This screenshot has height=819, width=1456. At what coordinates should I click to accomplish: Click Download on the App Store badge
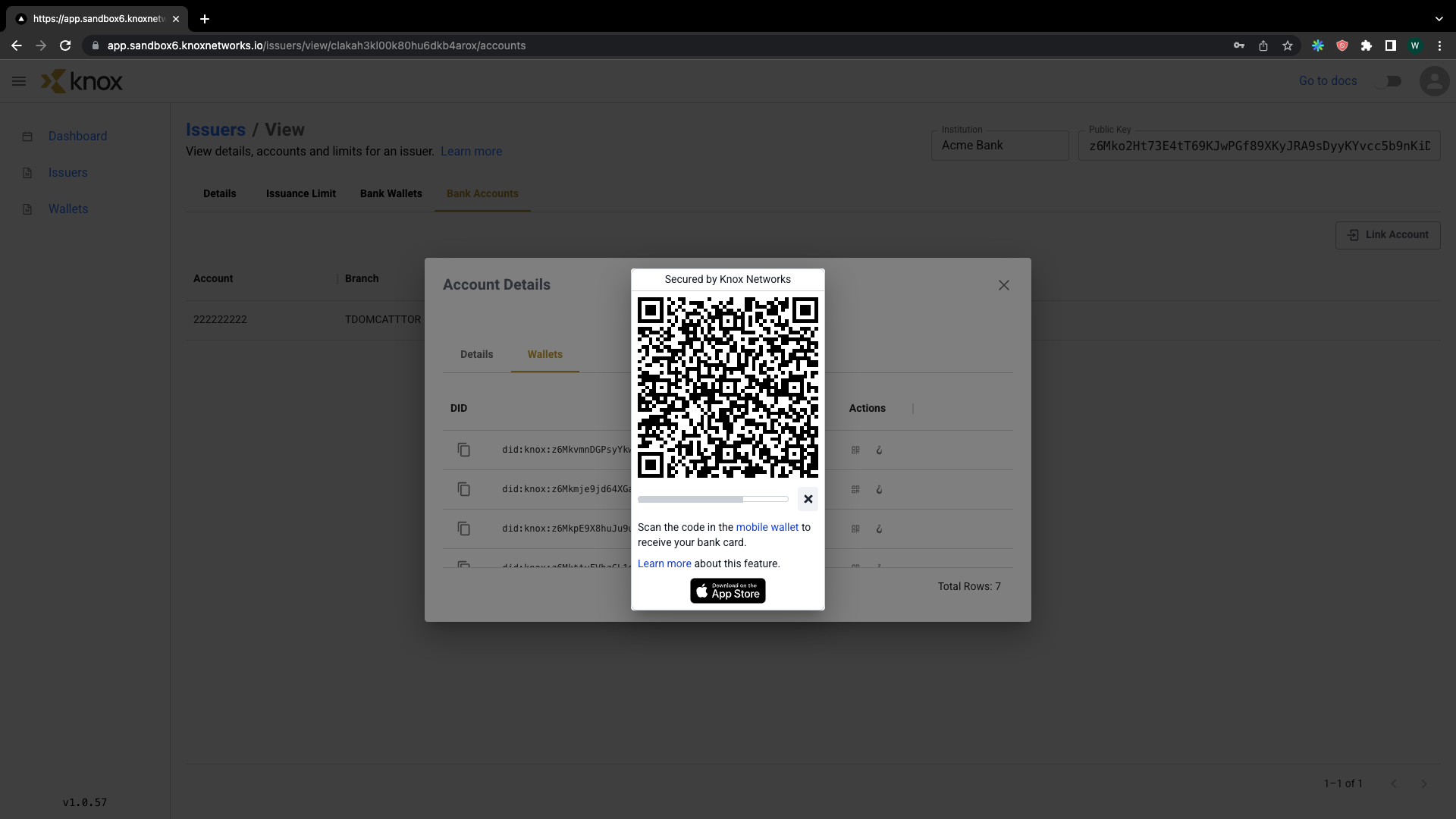click(728, 591)
